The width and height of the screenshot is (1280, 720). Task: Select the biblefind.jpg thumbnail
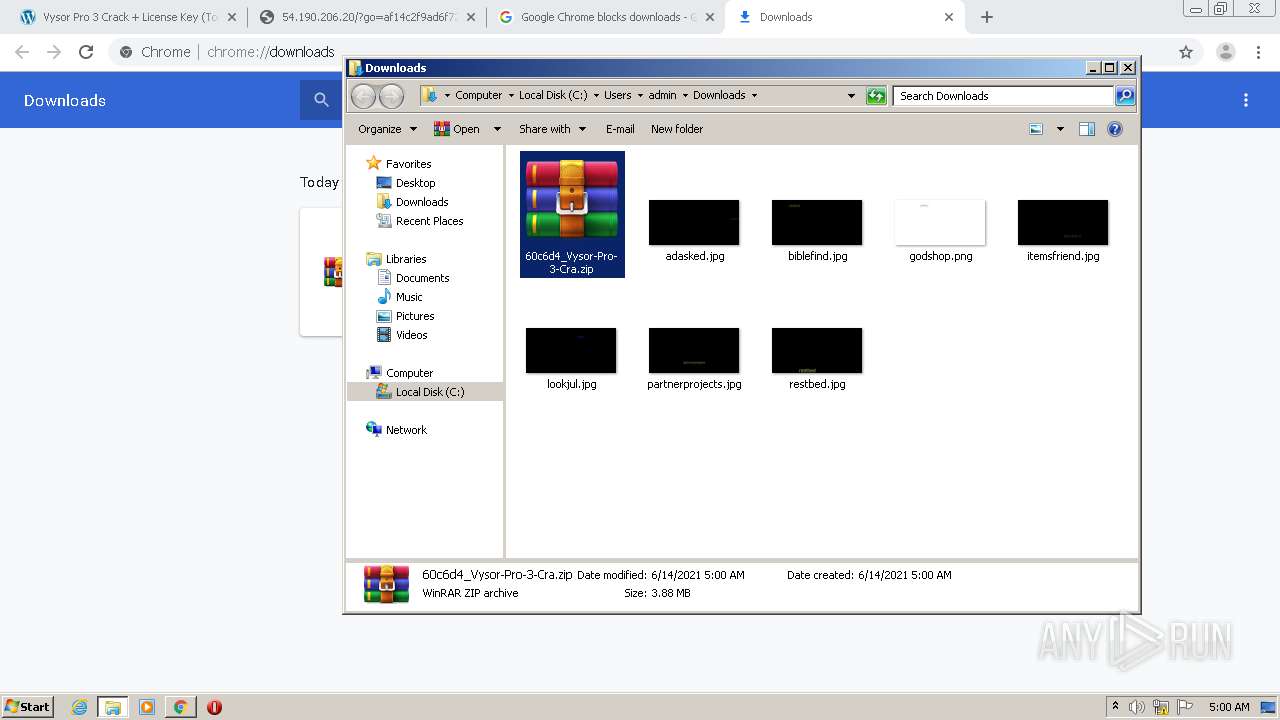point(817,222)
